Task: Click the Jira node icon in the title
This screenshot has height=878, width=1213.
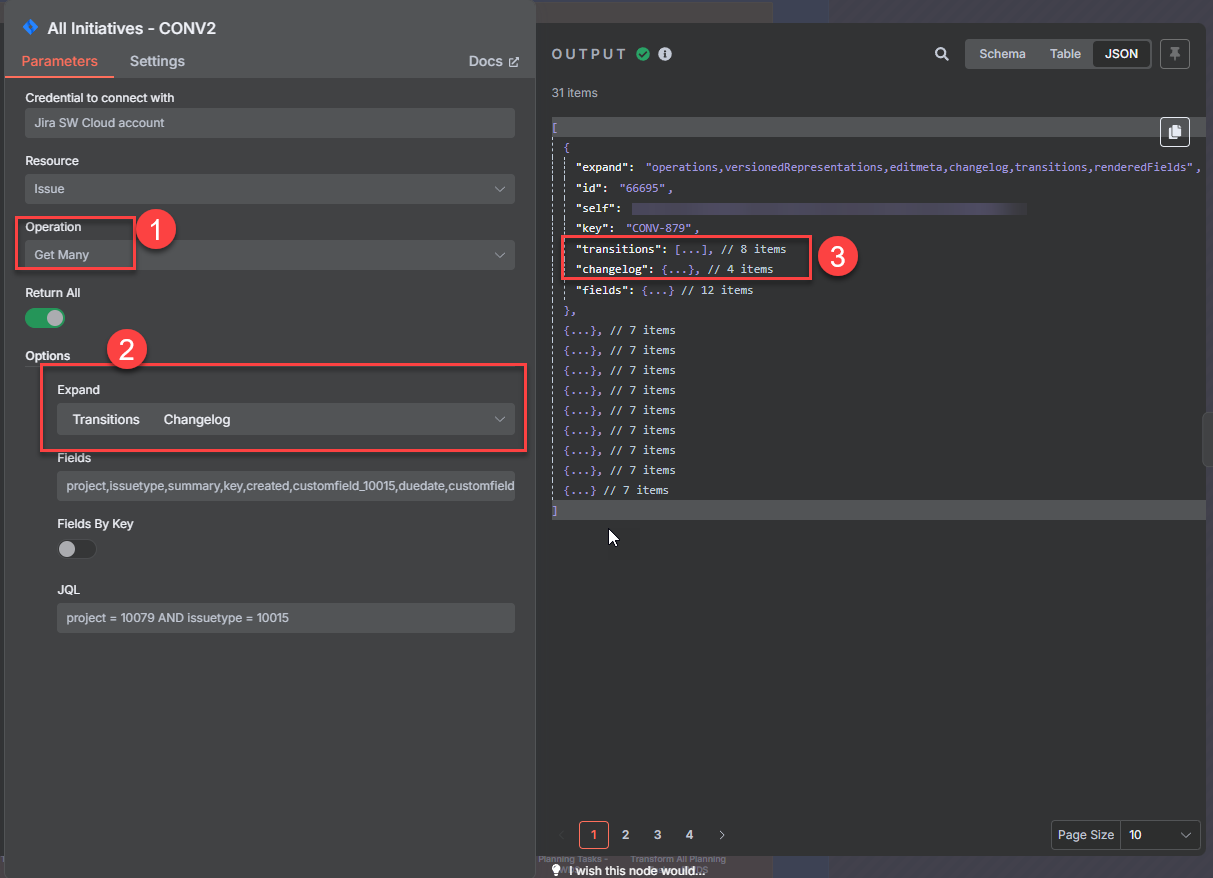Action: pos(30,27)
